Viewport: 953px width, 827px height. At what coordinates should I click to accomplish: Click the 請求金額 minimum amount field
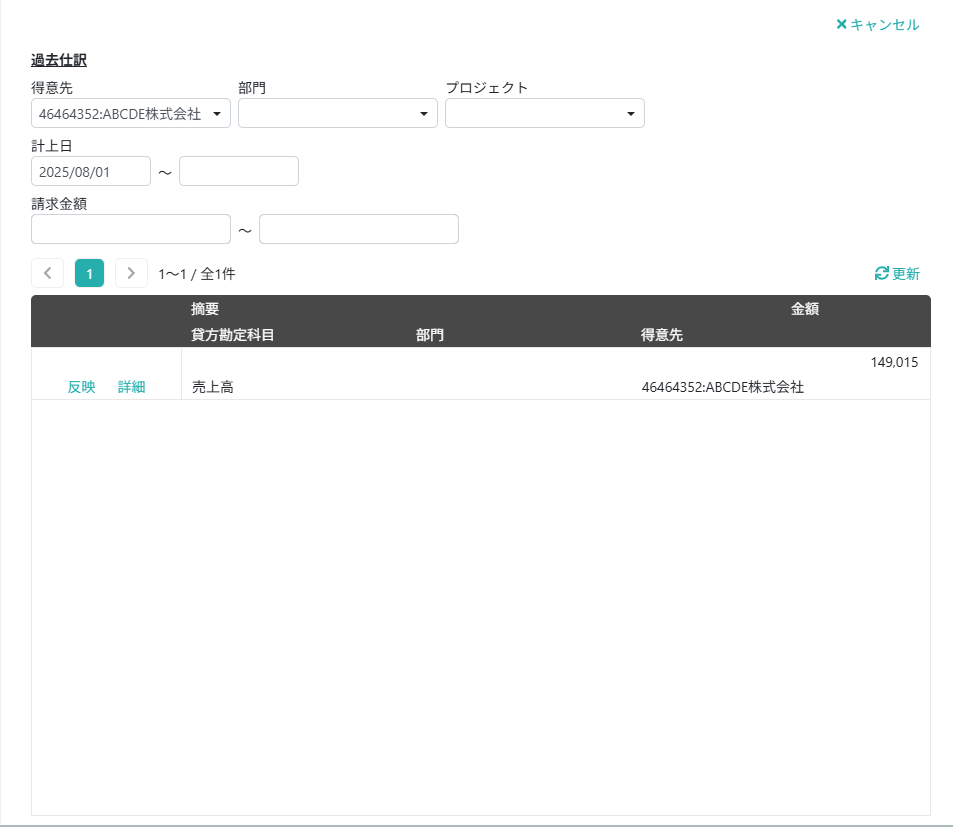[131, 230]
